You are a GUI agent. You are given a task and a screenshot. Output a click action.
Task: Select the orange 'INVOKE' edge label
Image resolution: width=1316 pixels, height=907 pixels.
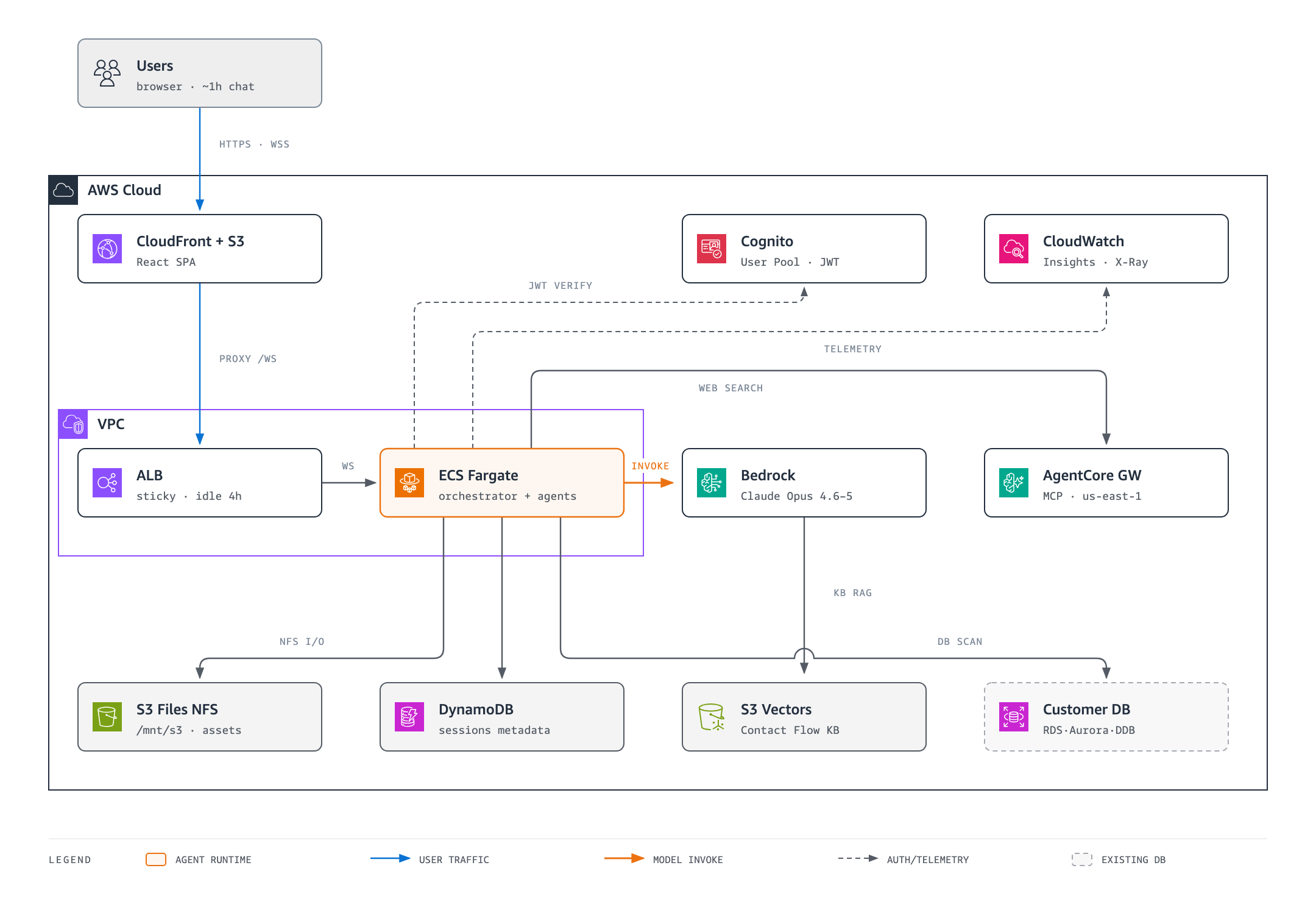650,466
